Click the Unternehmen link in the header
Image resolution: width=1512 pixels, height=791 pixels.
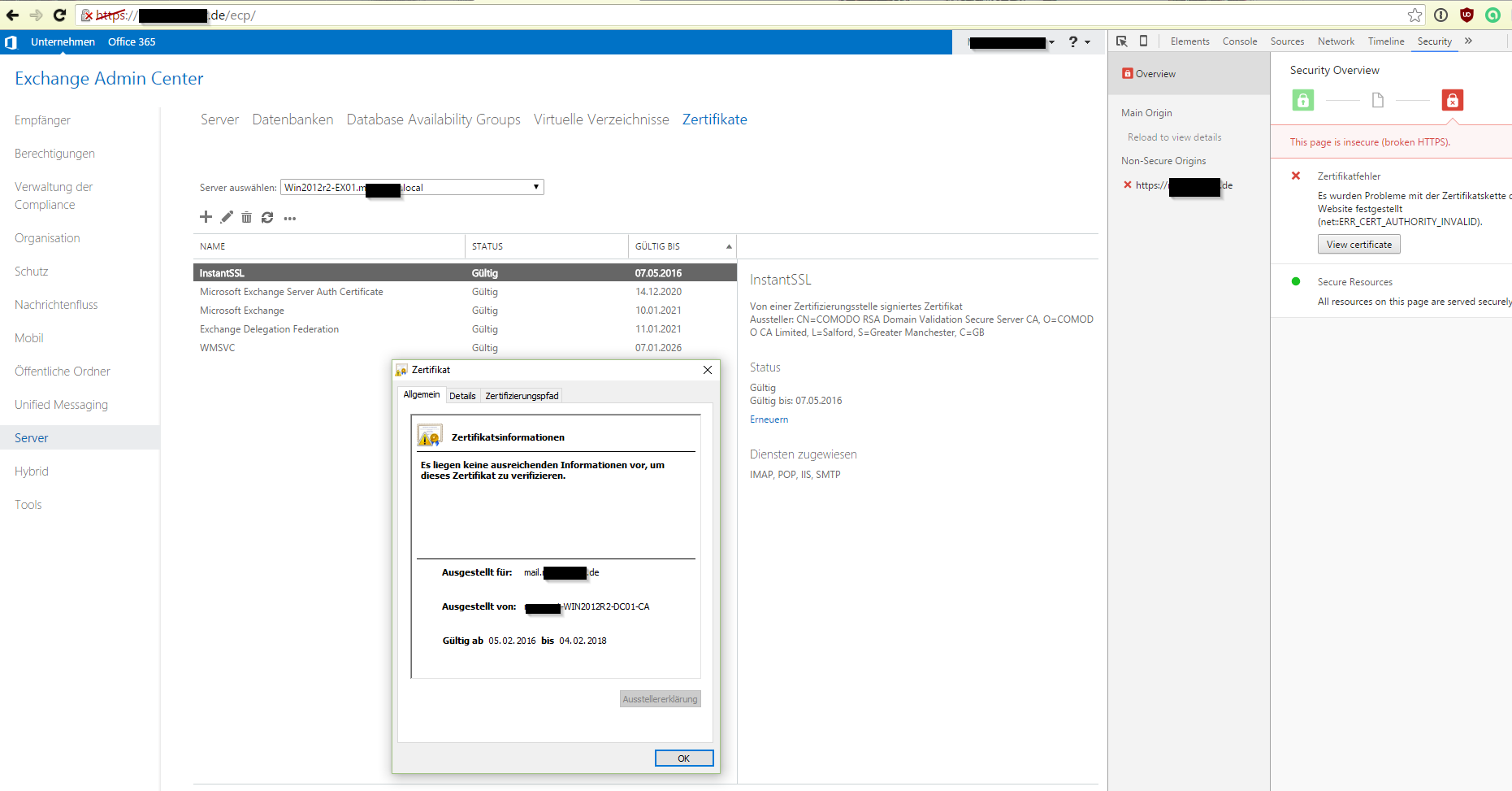click(x=63, y=42)
